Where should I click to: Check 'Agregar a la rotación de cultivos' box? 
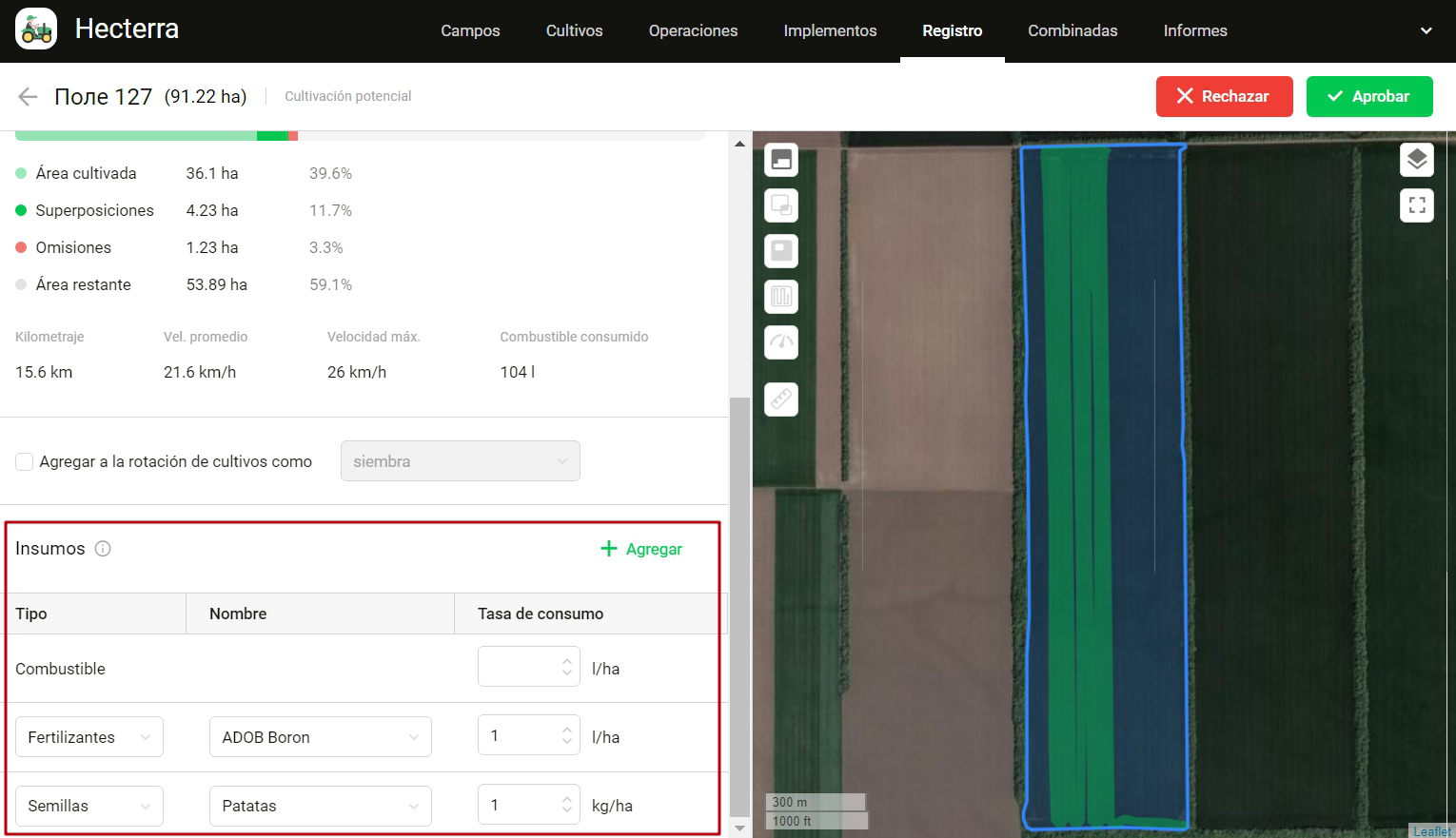point(25,462)
